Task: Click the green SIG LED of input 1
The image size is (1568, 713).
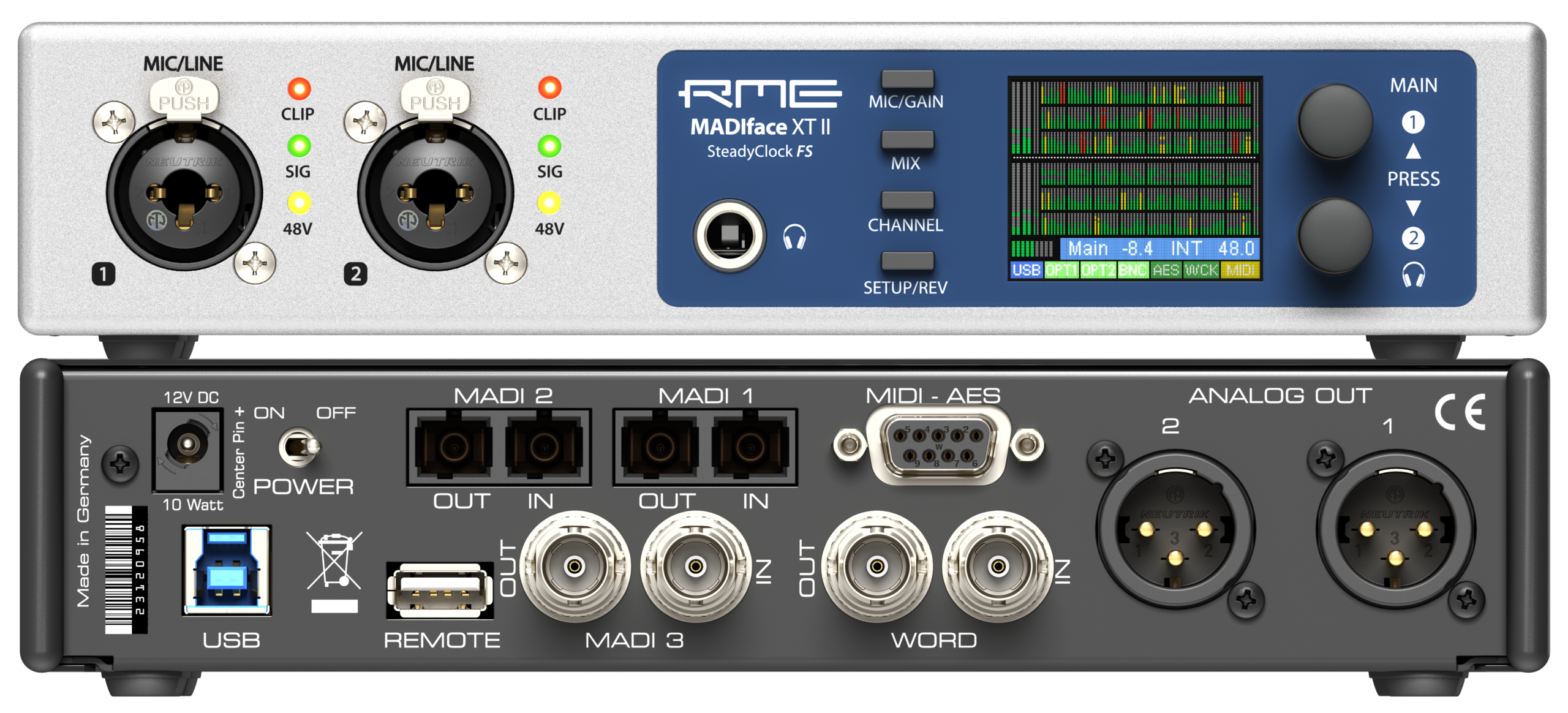Action: click(299, 146)
